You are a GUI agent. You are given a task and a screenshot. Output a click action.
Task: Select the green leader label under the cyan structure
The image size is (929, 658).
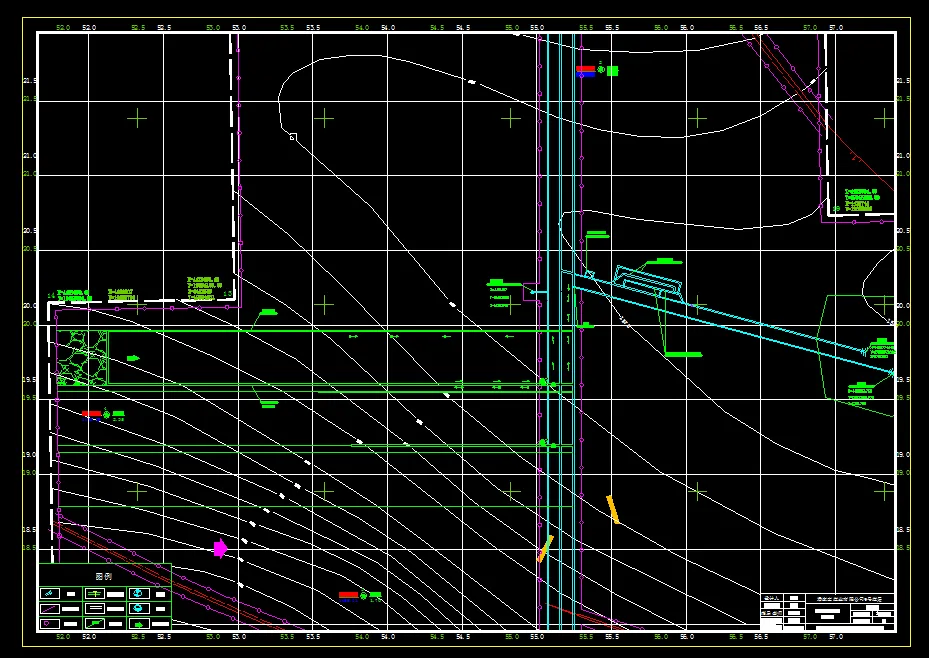pyautogui.click(x=683, y=354)
